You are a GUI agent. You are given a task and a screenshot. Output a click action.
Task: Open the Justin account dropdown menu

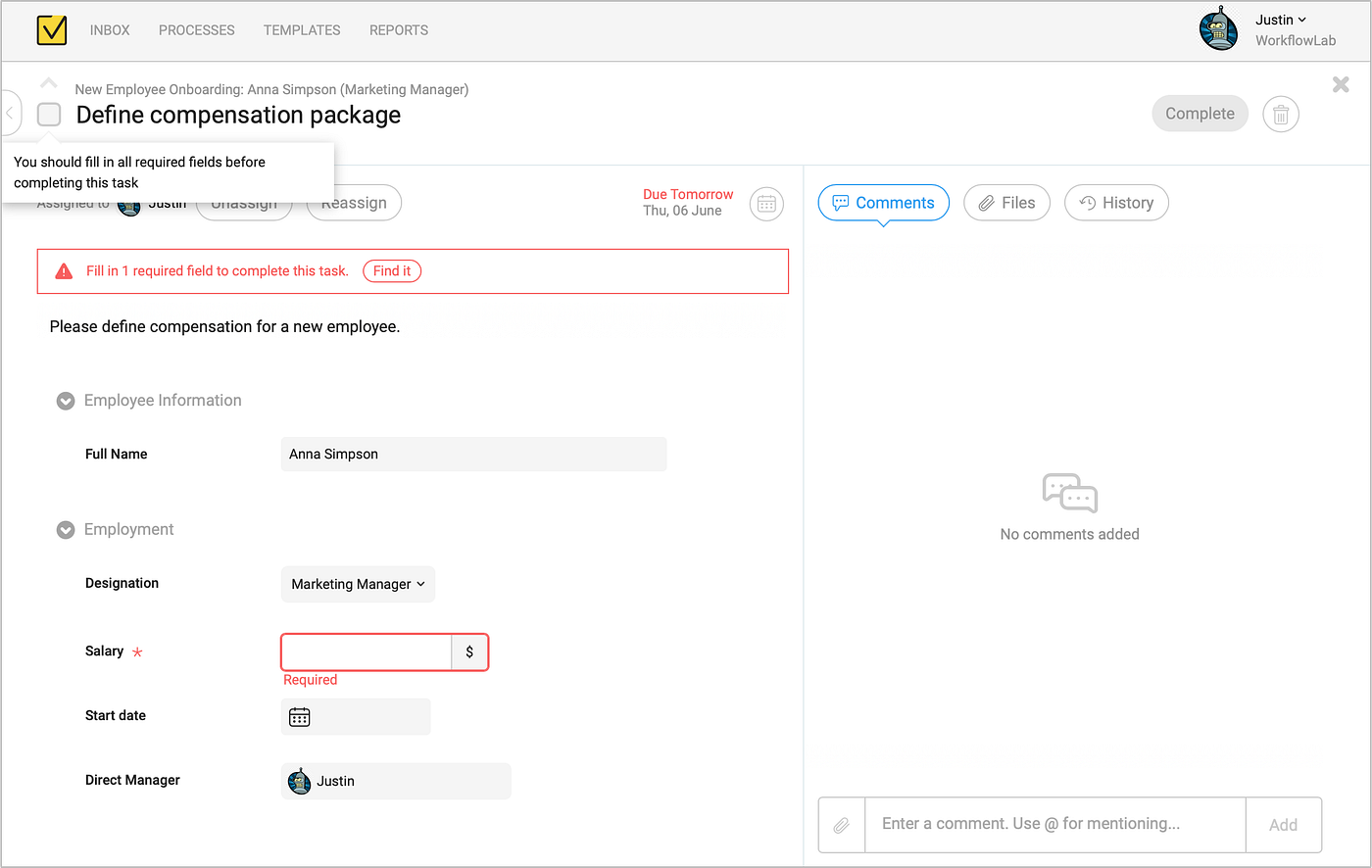point(1280,20)
